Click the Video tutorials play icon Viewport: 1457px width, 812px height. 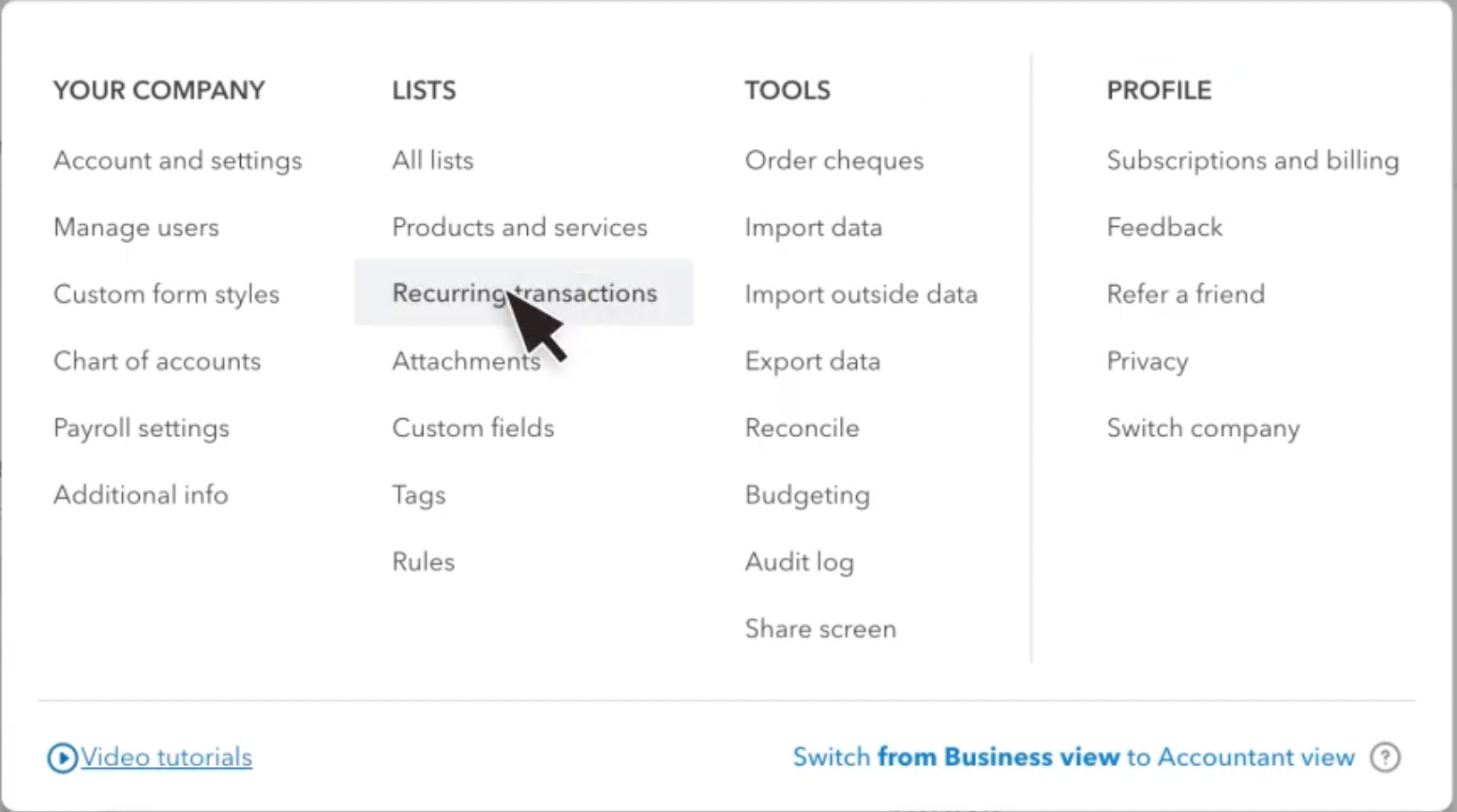point(62,757)
